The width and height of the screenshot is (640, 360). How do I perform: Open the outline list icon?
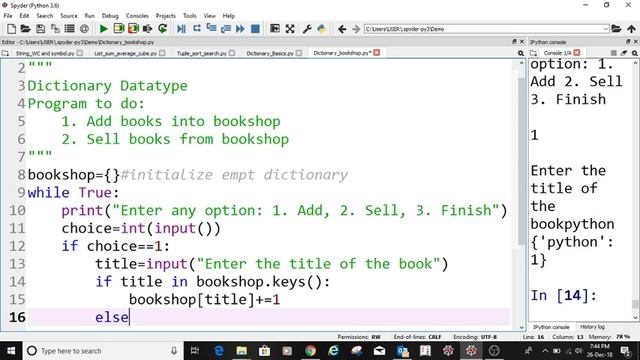(69, 29)
